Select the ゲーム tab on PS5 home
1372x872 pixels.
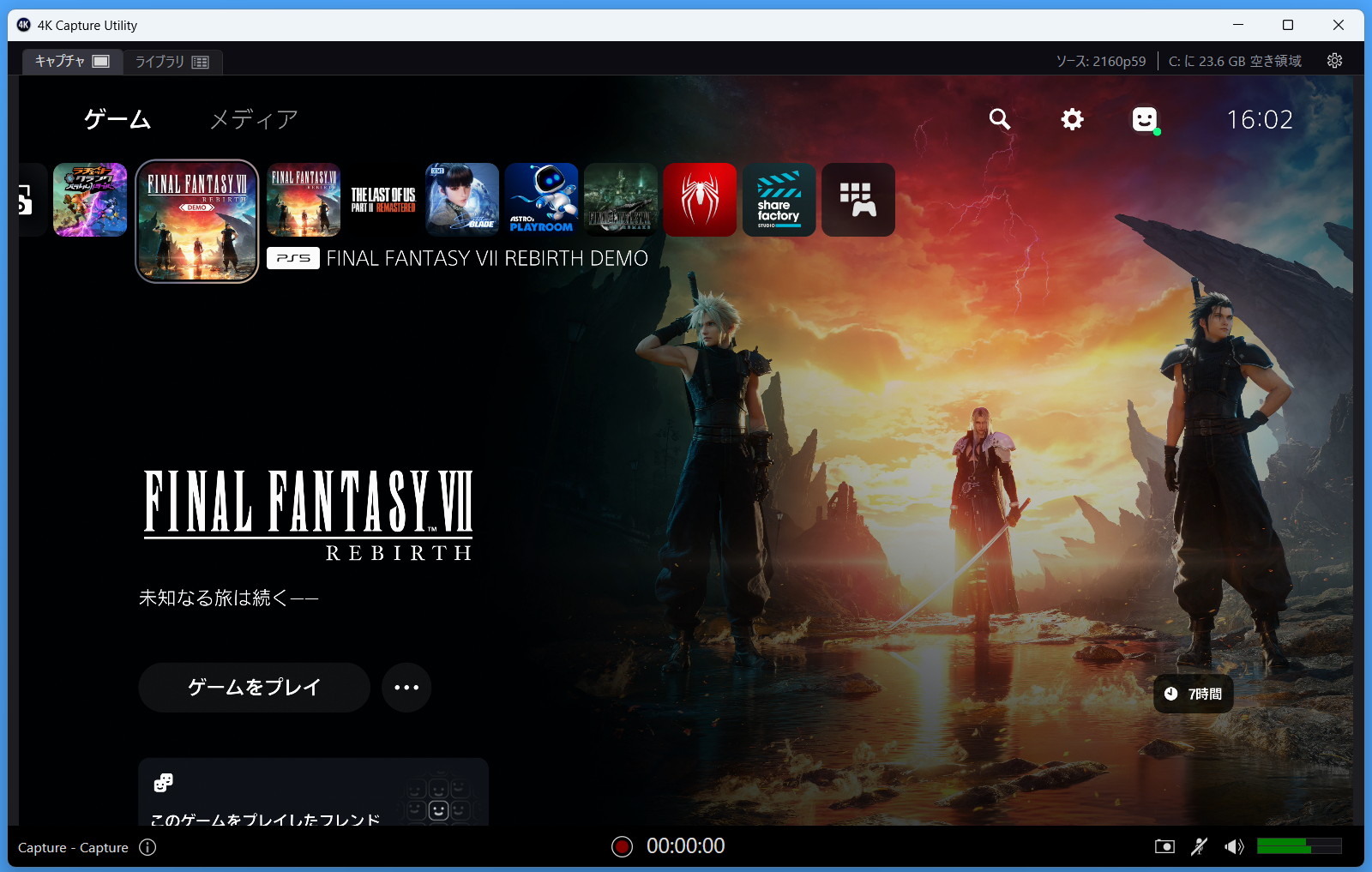point(117,119)
